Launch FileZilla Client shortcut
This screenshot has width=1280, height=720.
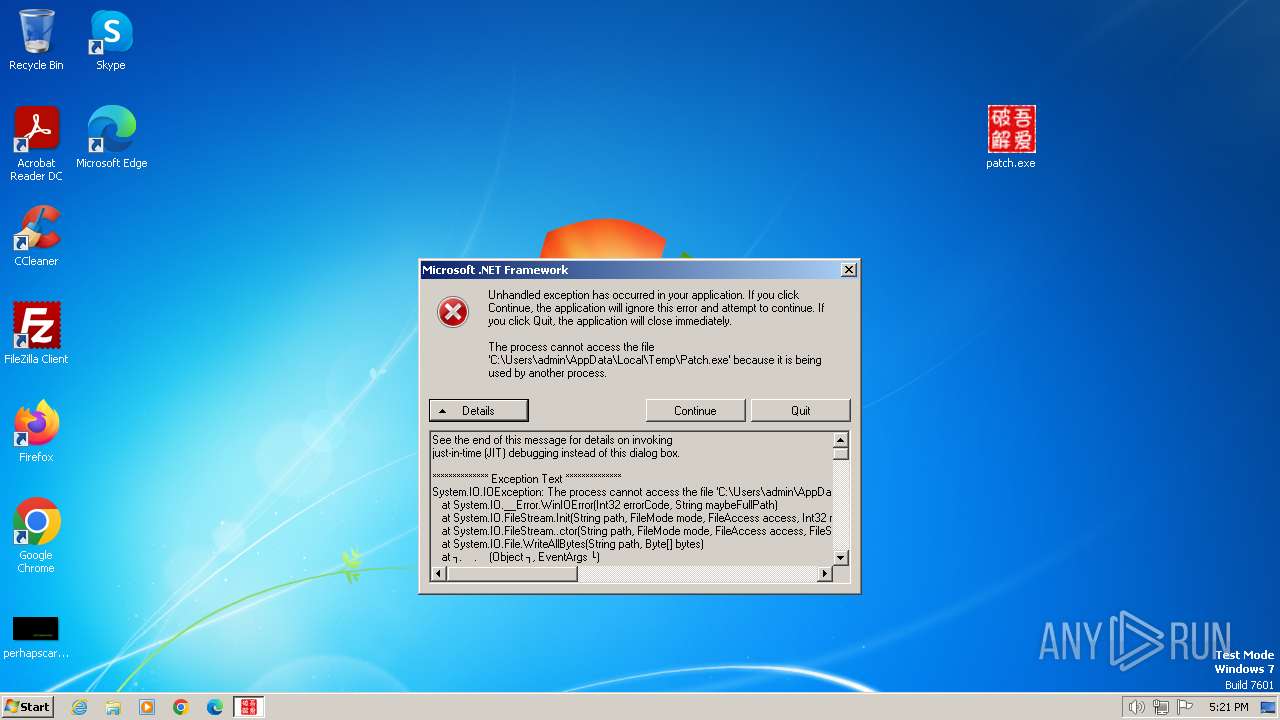click(x=36, y=334)
